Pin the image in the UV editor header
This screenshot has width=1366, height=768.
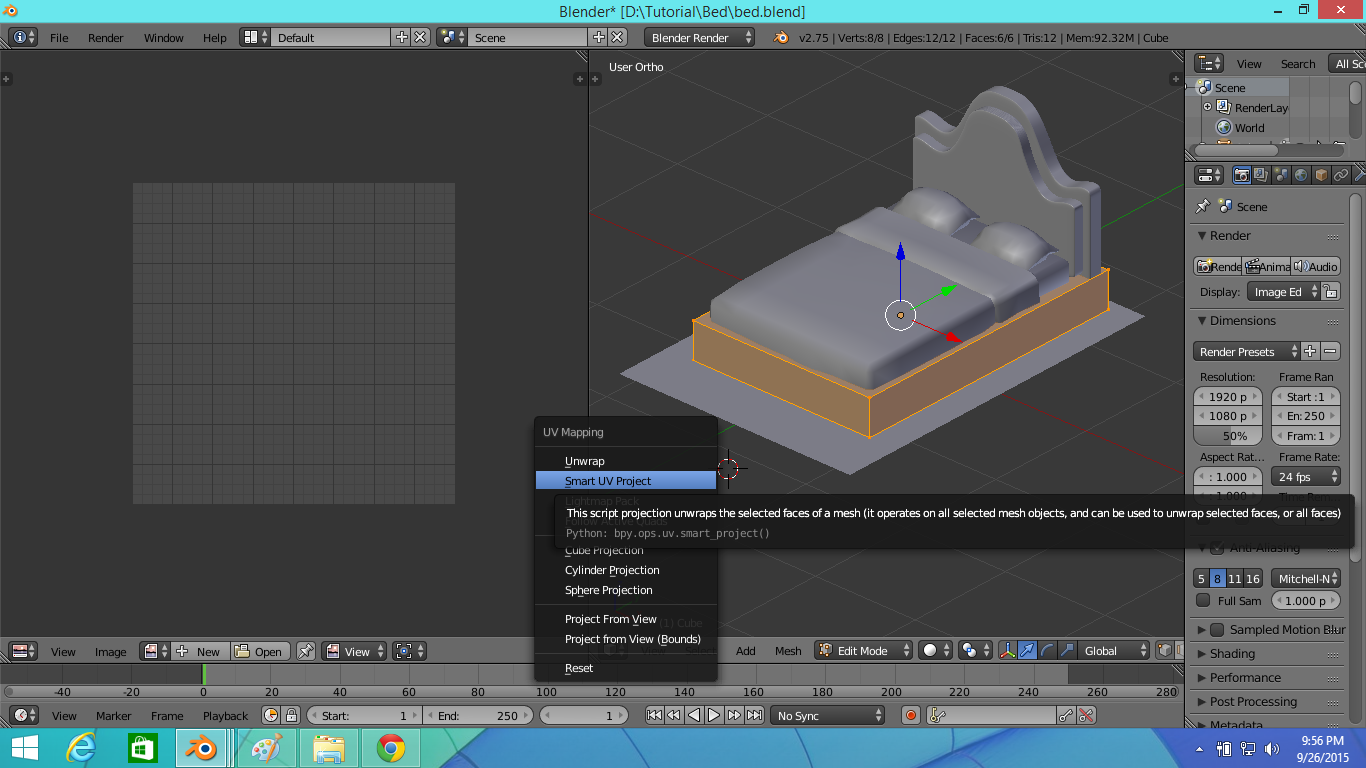(306, 651)
